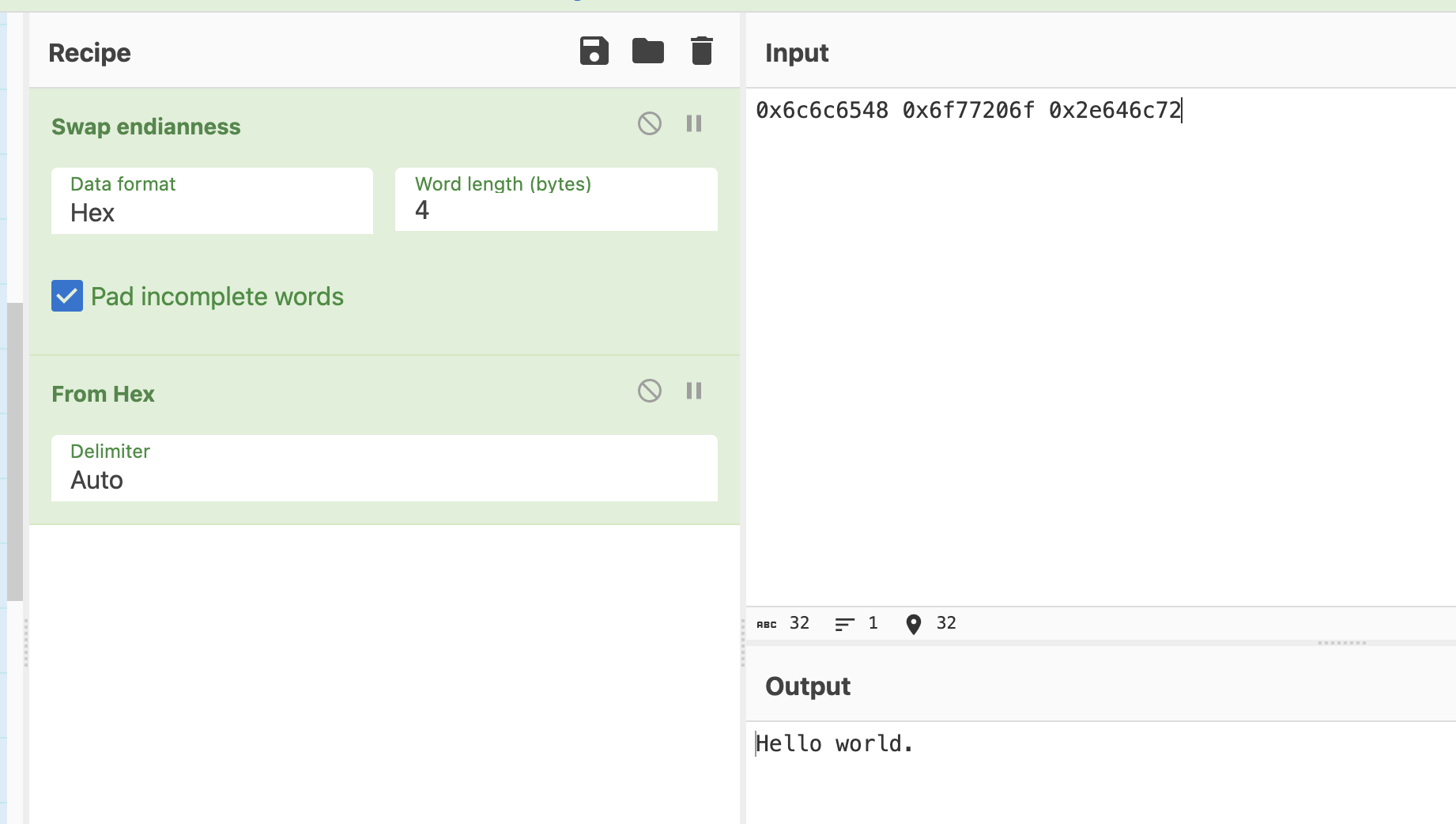This screenshot has width=1456, height=824.
Task: Expand the Word length options
Action: tap(556, 210)
